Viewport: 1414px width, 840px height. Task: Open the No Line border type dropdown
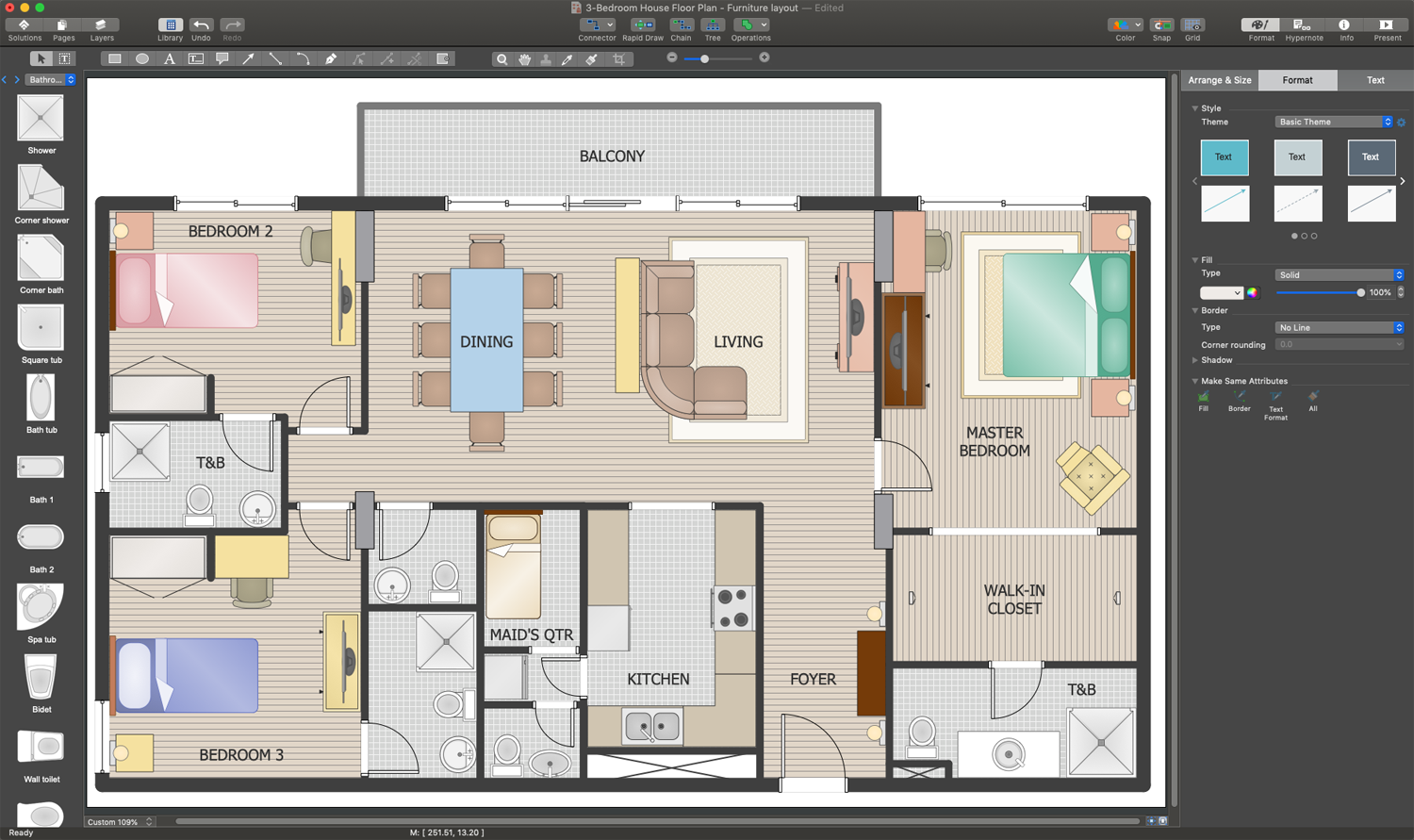click(1338, 327)
